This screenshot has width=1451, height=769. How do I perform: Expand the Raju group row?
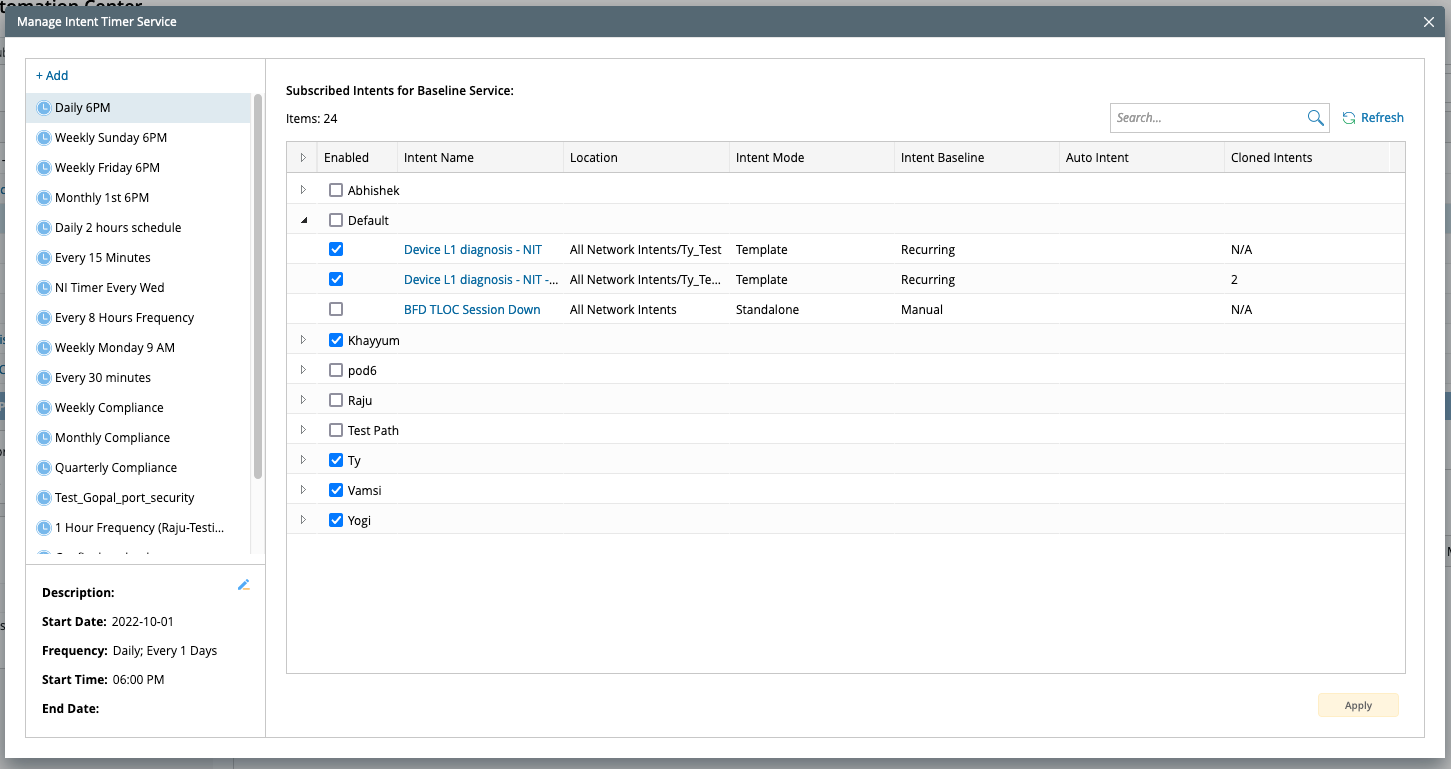click(304, 400)
